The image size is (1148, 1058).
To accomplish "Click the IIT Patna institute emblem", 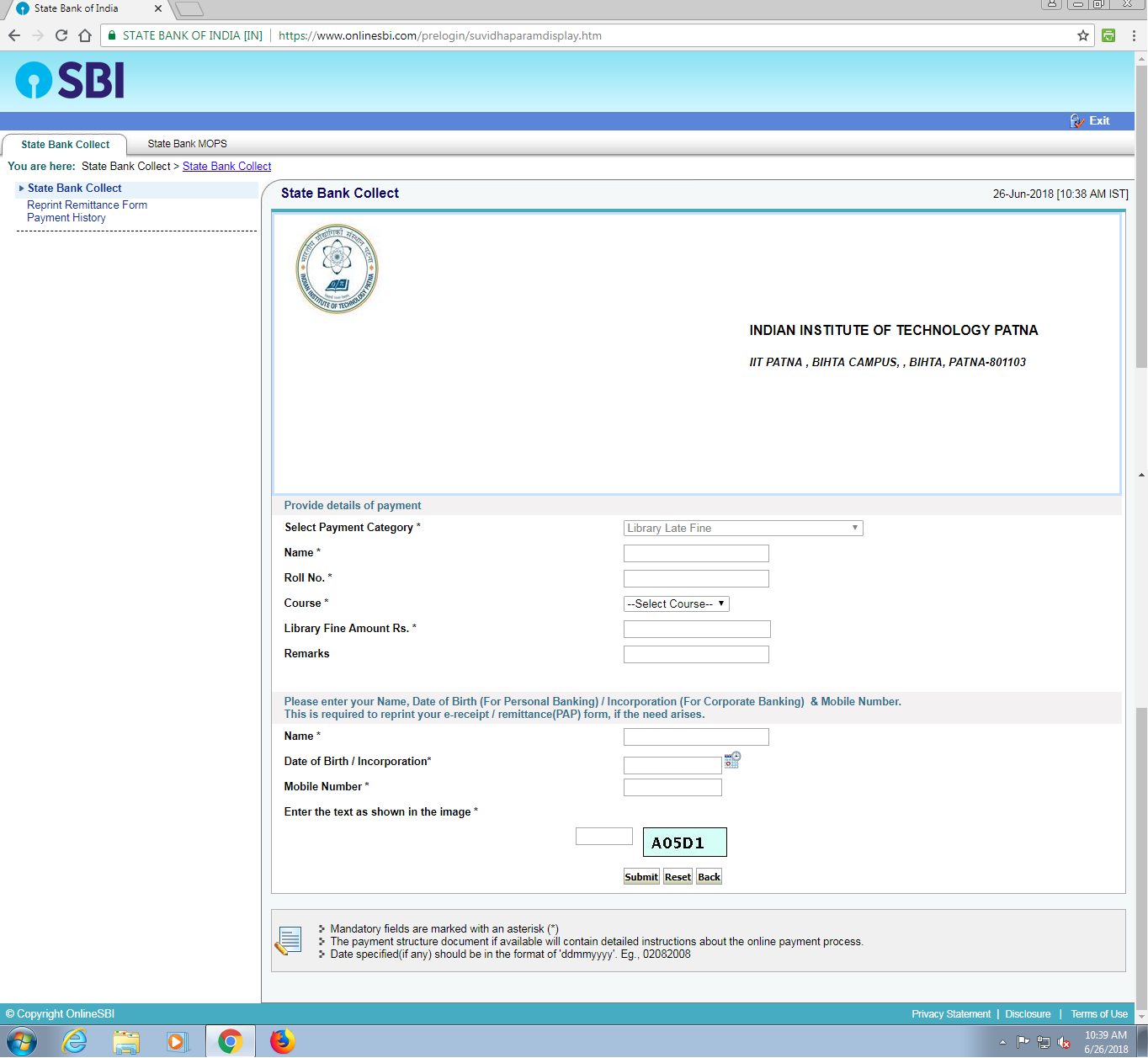I will 337,268.
